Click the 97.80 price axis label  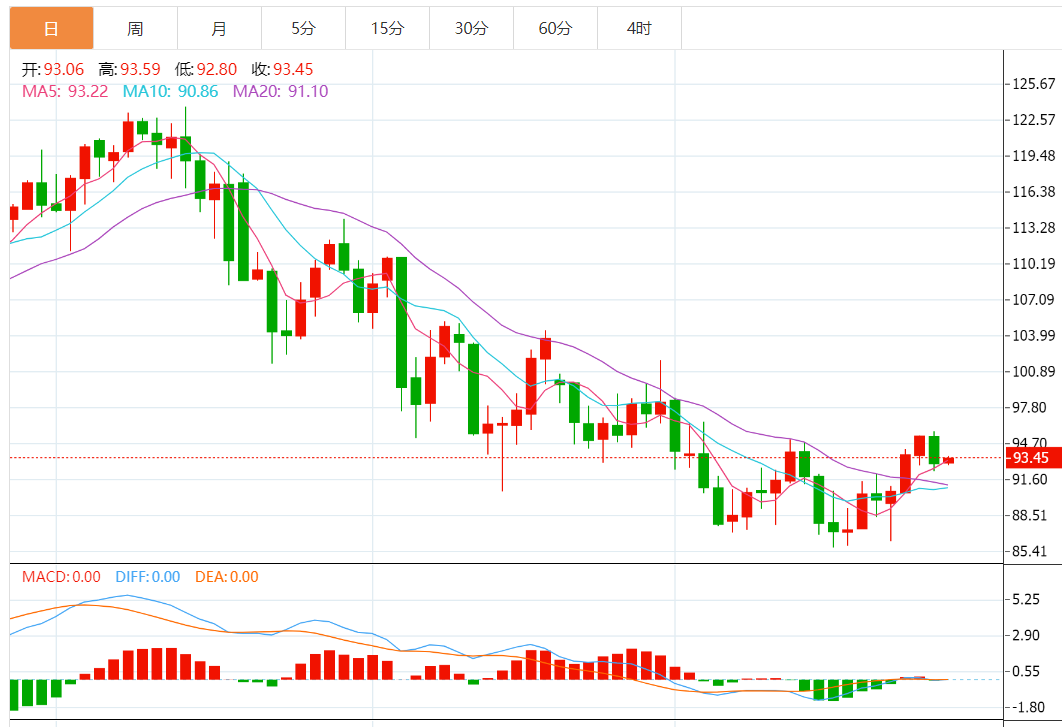tap(1029, 407)
